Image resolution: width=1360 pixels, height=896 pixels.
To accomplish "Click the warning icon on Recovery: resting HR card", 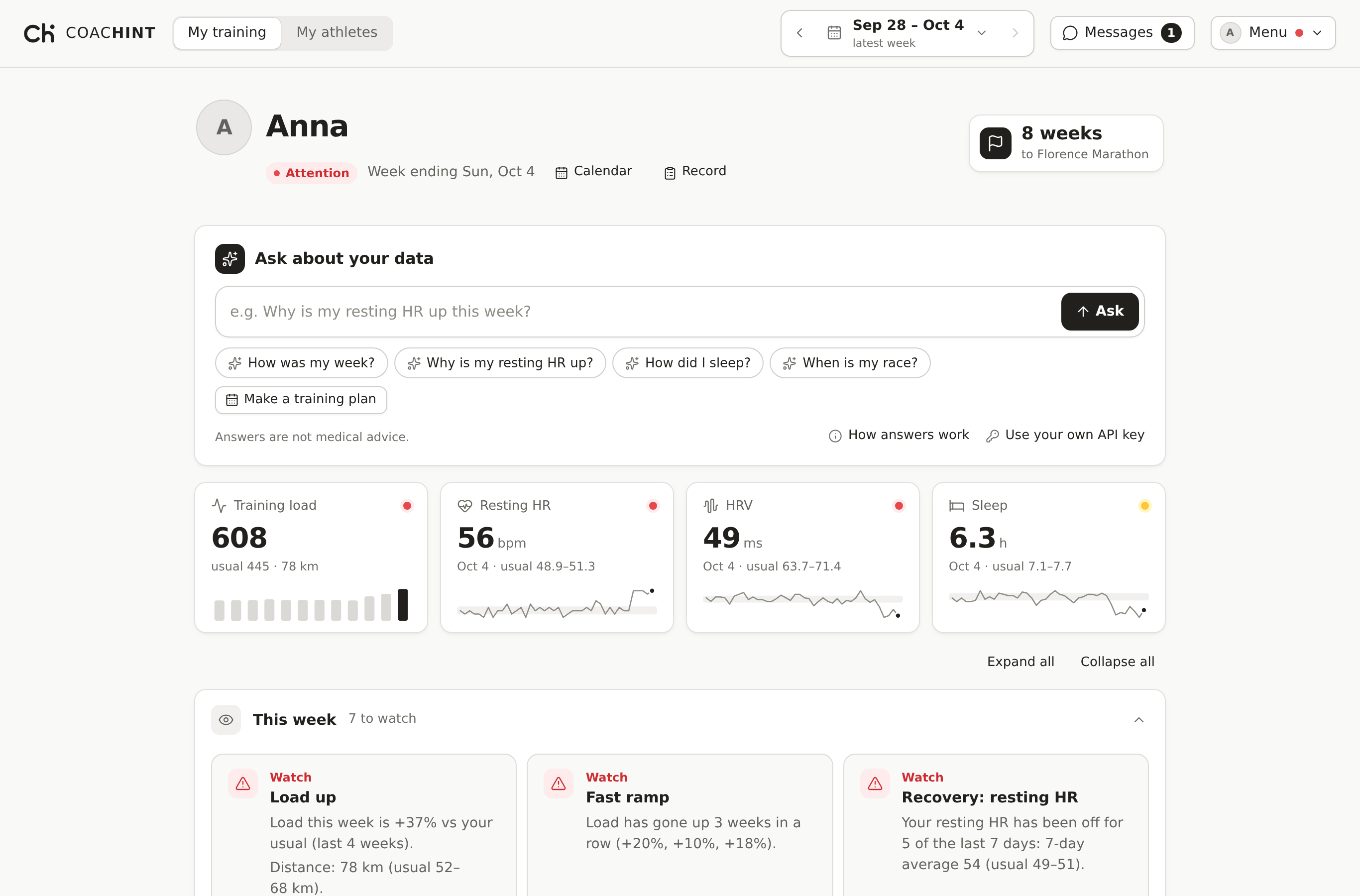I will [875, 784].
